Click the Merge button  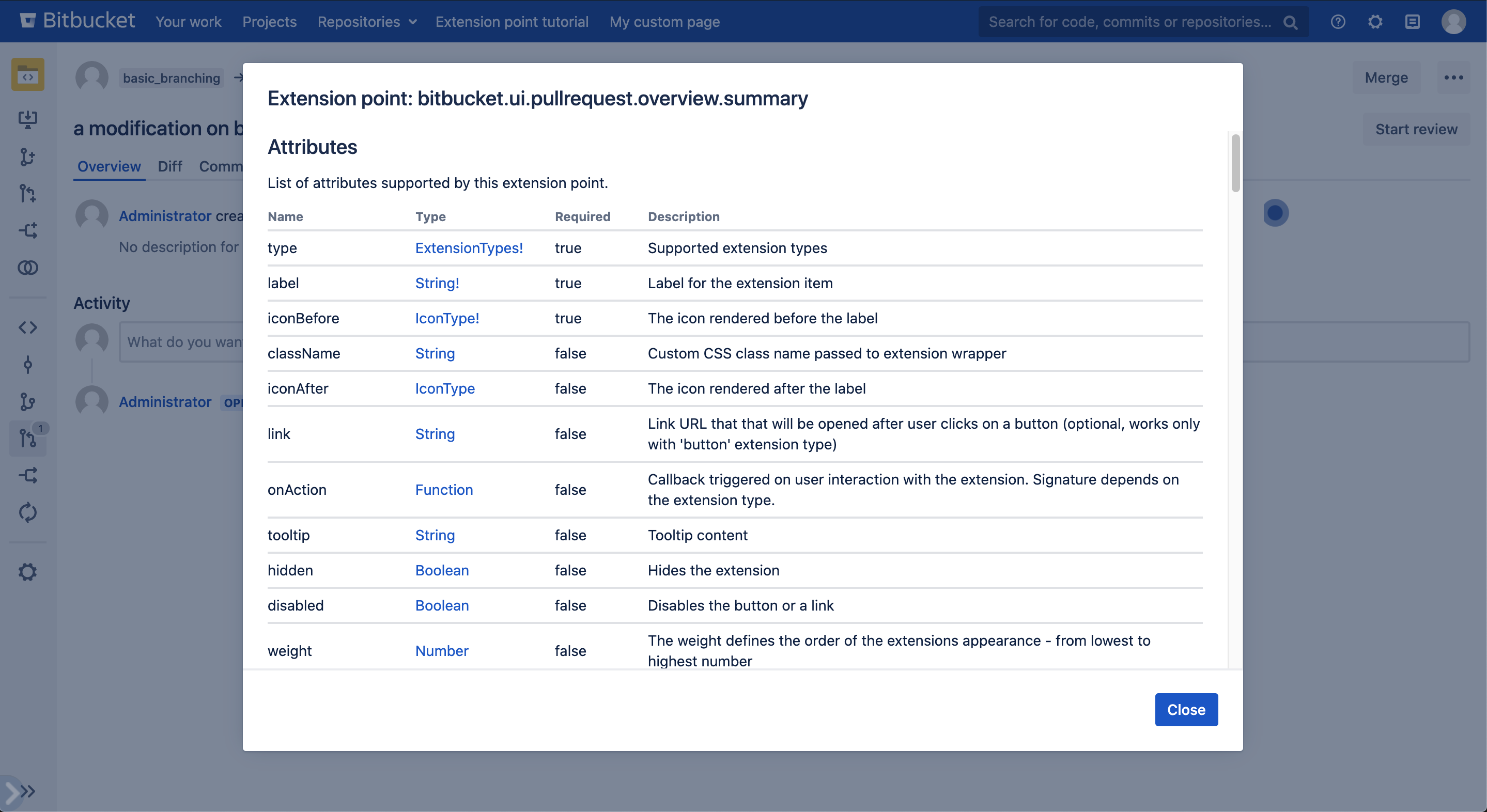pos(1386,77)
